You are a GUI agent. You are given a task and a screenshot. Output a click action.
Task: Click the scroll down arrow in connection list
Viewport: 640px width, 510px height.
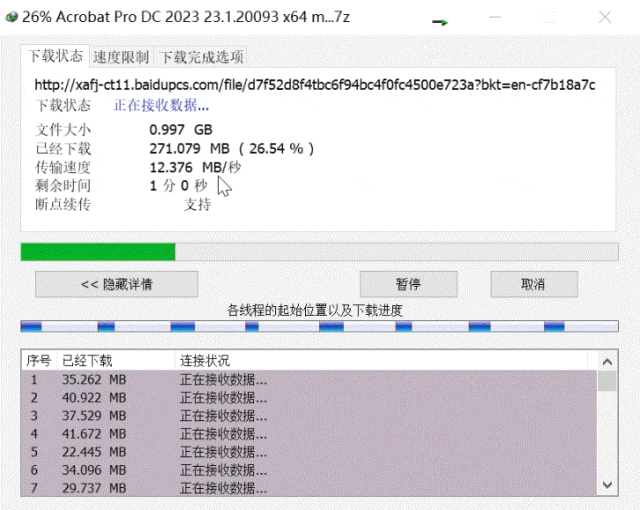click(607, 485)
